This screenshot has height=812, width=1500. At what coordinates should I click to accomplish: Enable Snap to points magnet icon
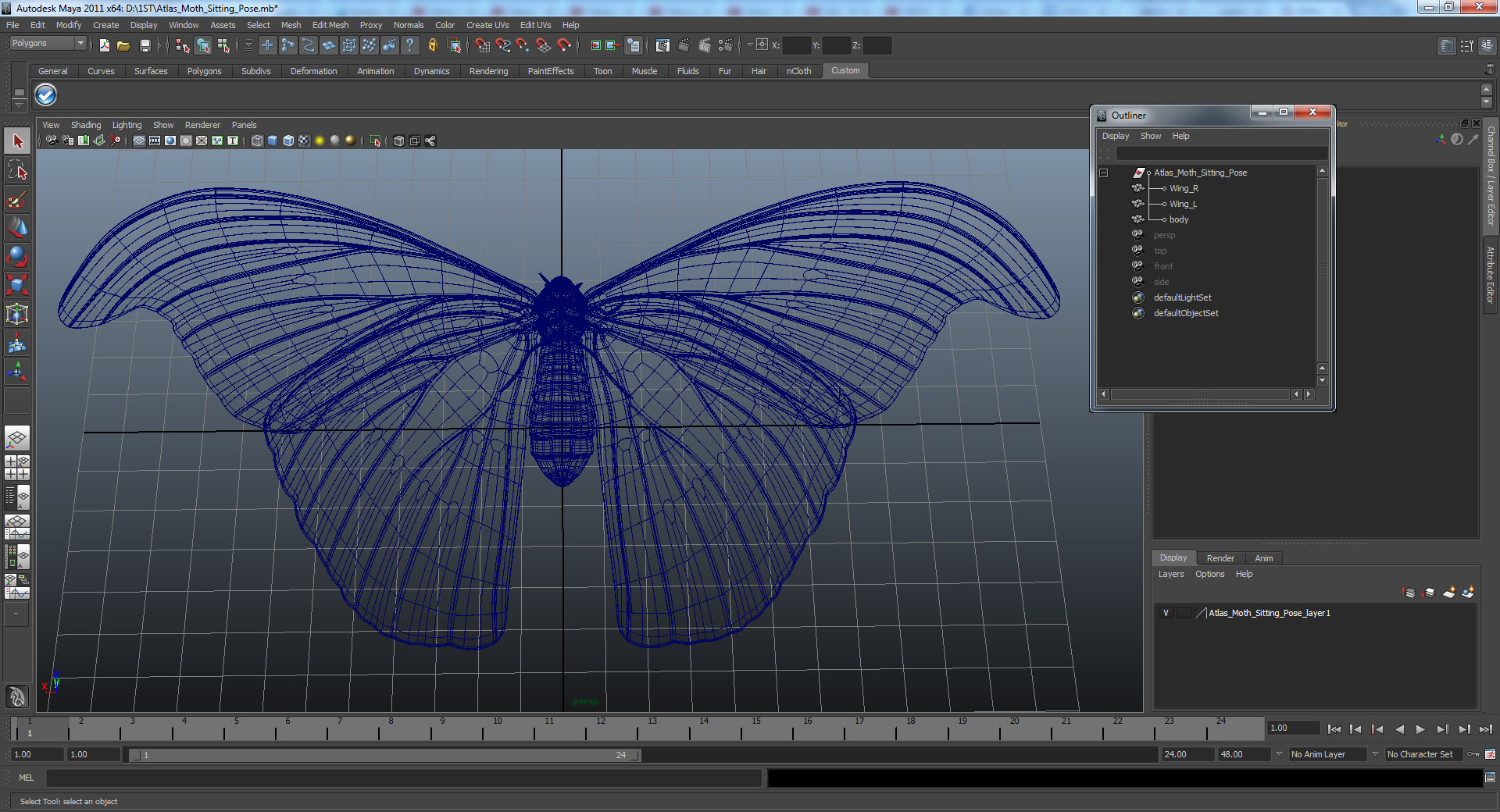523,45
